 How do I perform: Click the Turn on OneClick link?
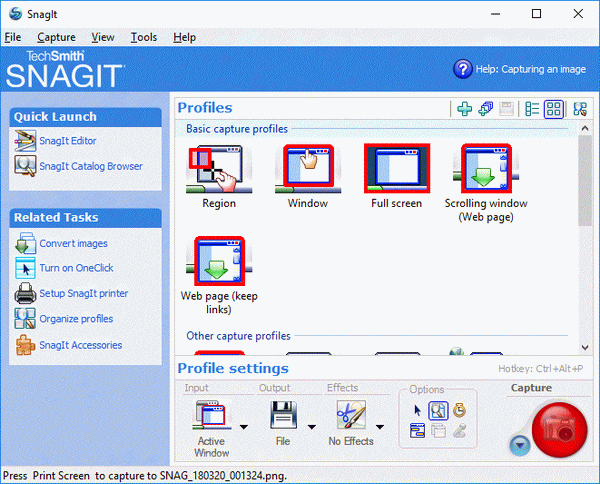(x=76, y=269)
